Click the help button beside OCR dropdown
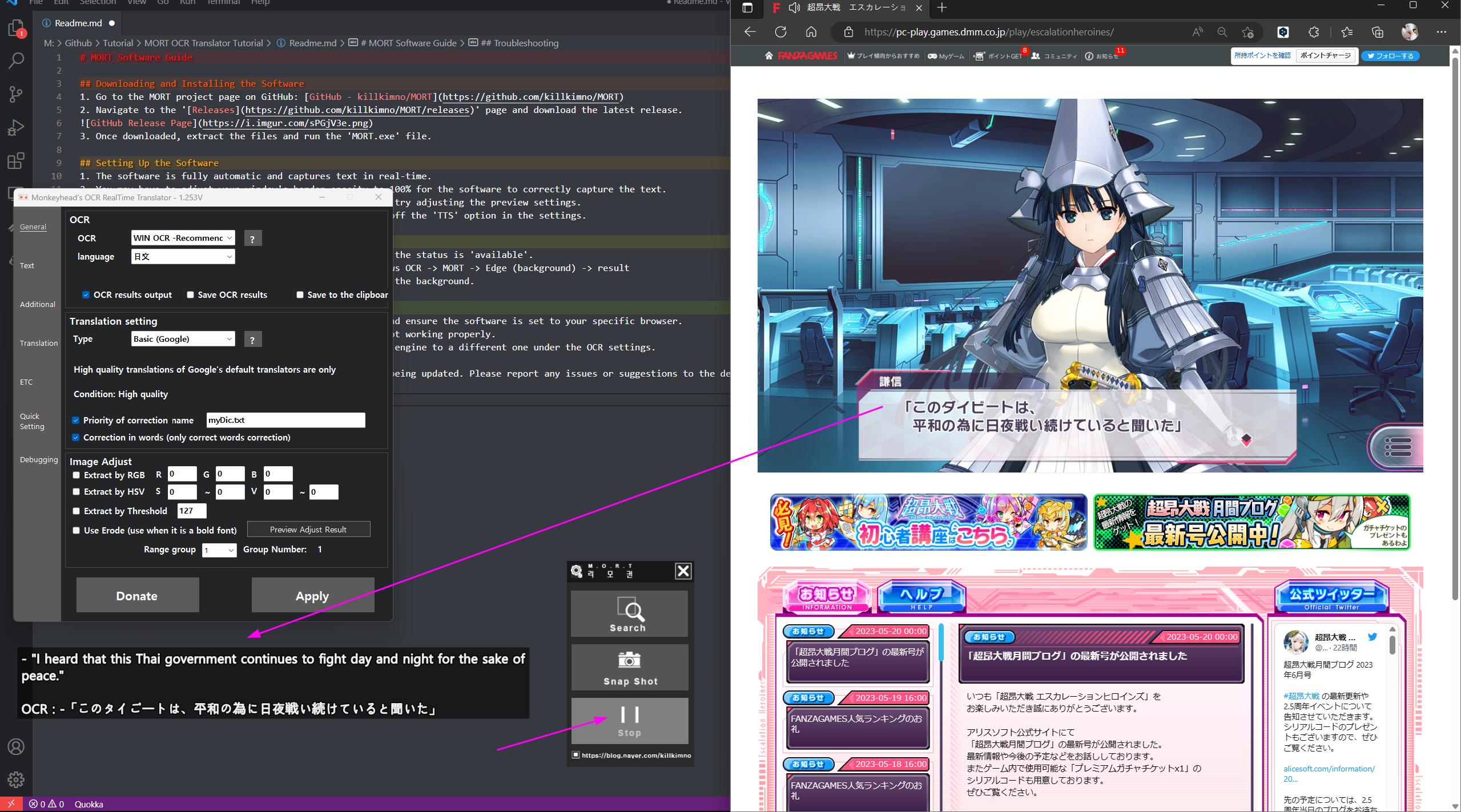 point(252,239)
